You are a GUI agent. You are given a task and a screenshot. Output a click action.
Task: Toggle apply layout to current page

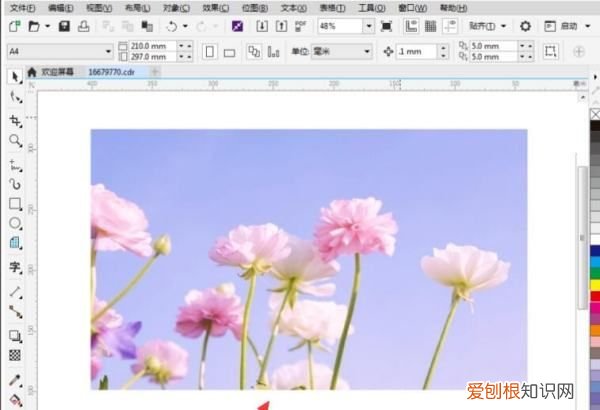[x=273, y=52]
